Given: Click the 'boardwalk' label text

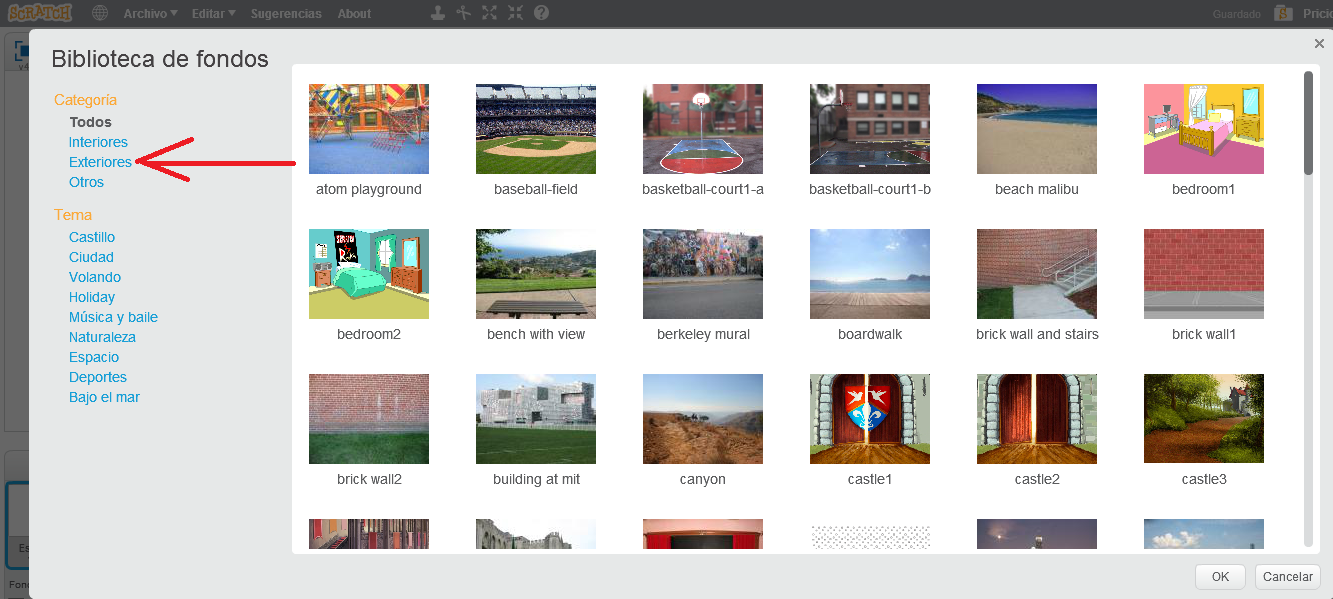Looking at the screenshot, I should coord(870,334).
